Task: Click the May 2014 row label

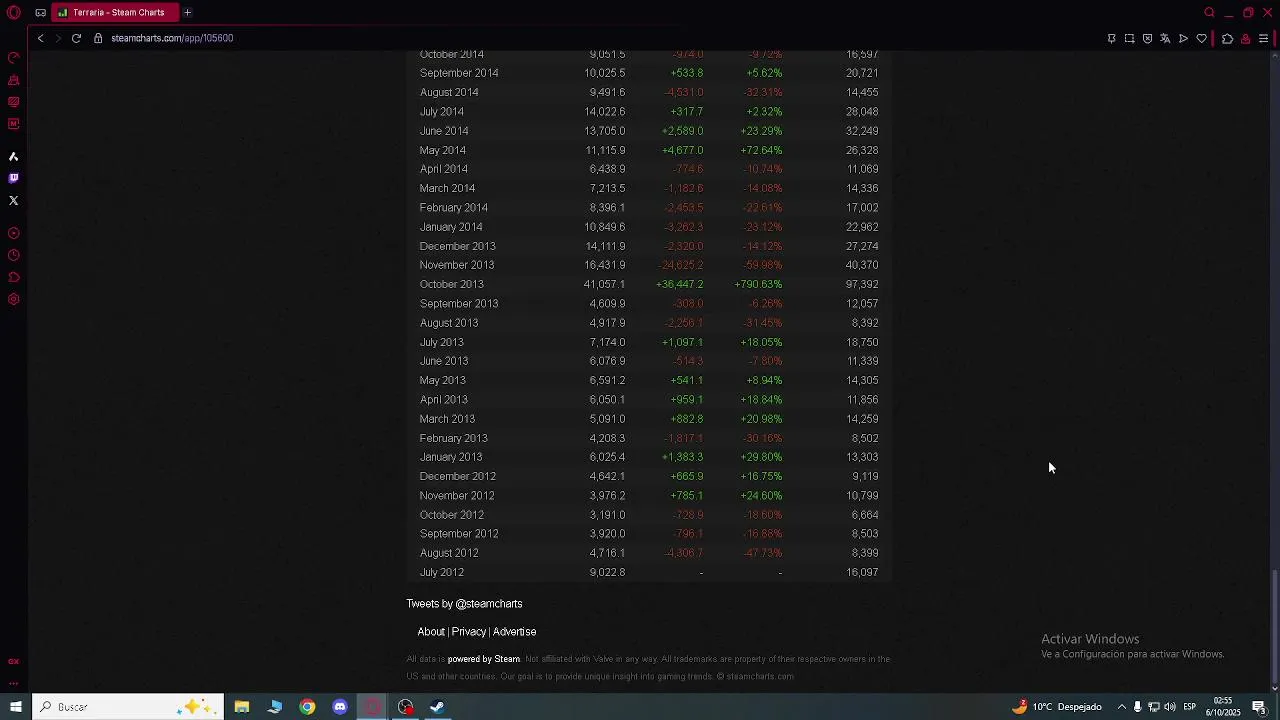Action: 443,150
